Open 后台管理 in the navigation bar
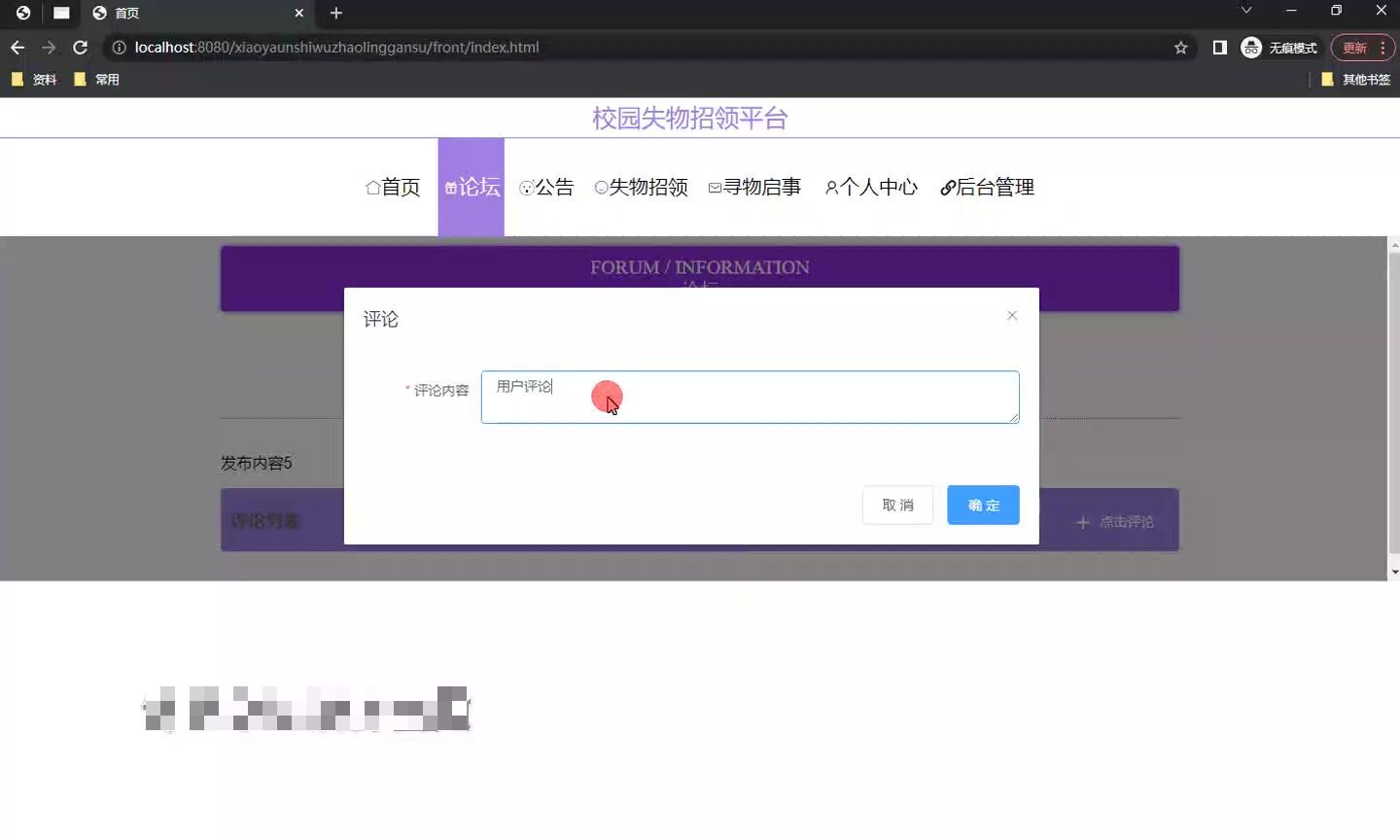This screenshot has height=840, width=1400. (987, 187)
